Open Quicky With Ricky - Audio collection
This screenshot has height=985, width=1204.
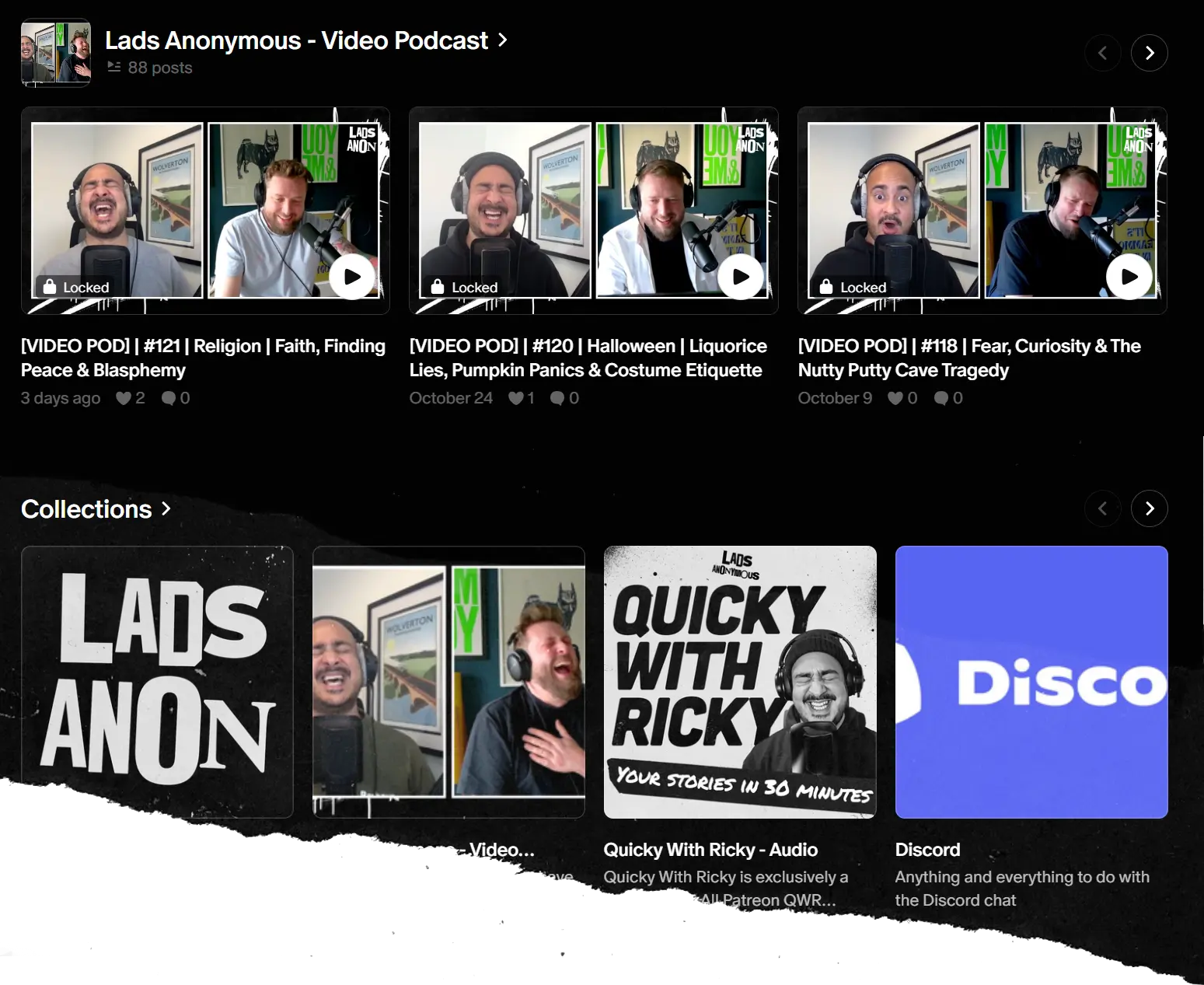tap(740, 682)
